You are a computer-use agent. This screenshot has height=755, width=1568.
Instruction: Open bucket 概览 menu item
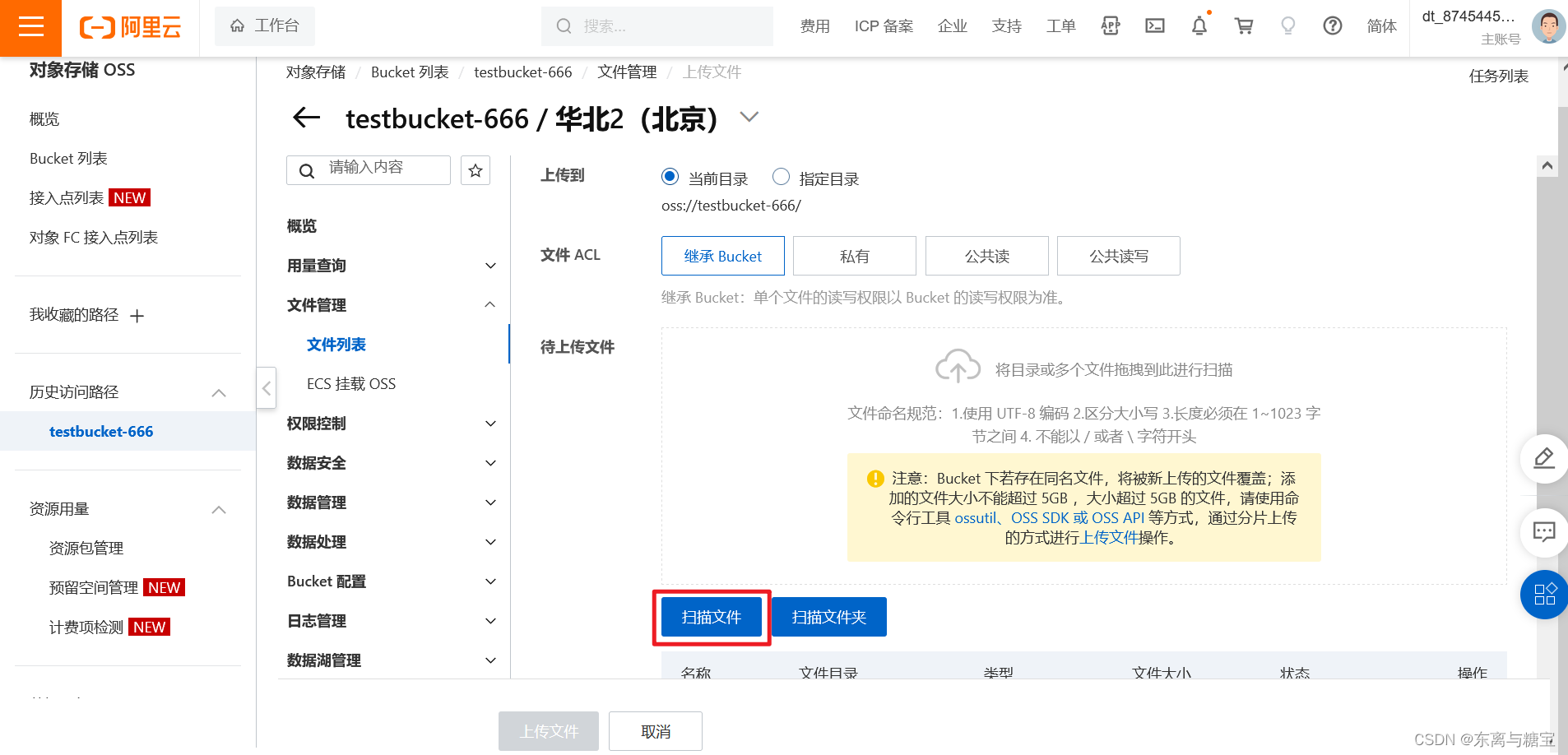point(302,226)
